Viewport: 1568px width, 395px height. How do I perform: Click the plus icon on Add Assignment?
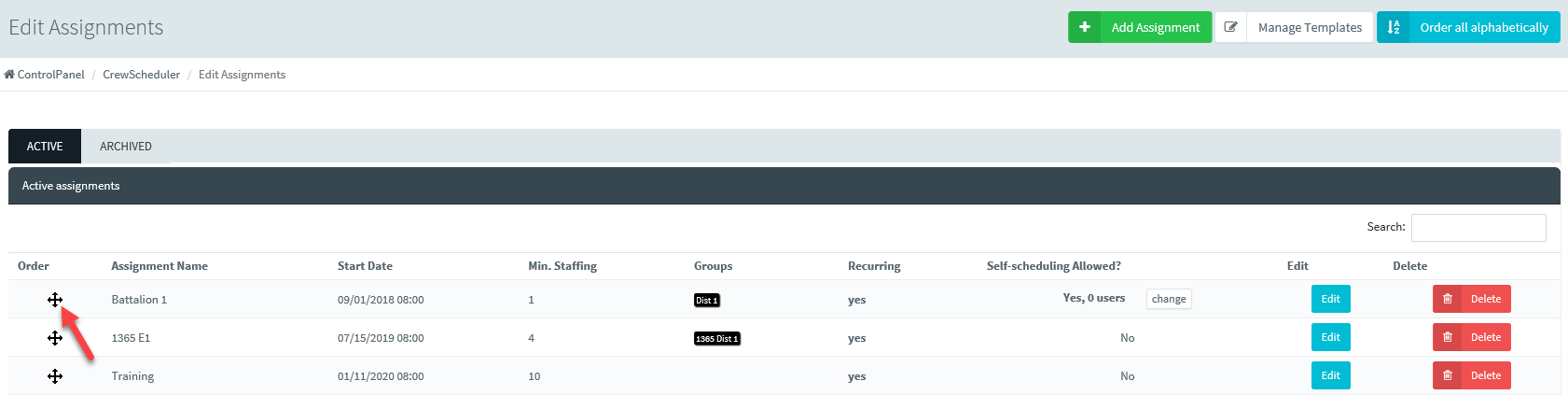coord(1085,27)
